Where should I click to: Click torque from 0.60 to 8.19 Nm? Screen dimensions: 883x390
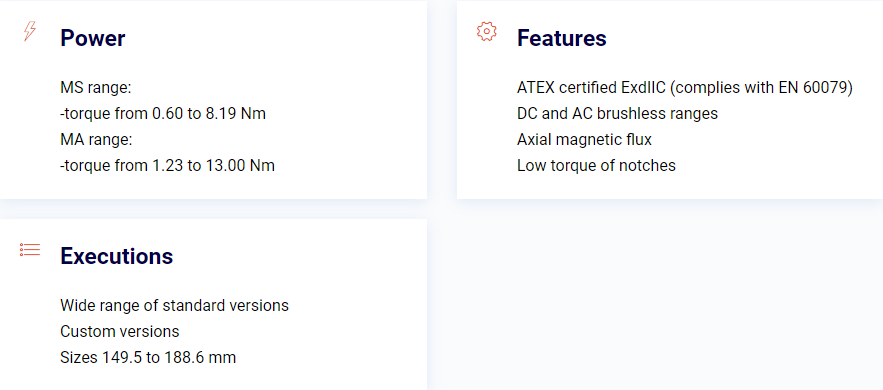(x=163, y=114)
